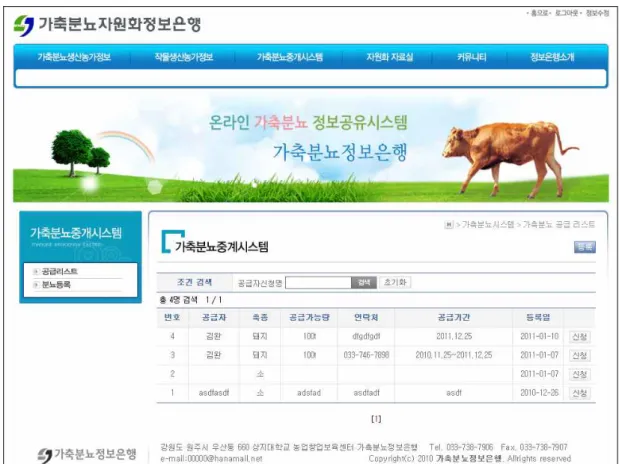
Task: Click the cow banner image
Action: point(311,149)
